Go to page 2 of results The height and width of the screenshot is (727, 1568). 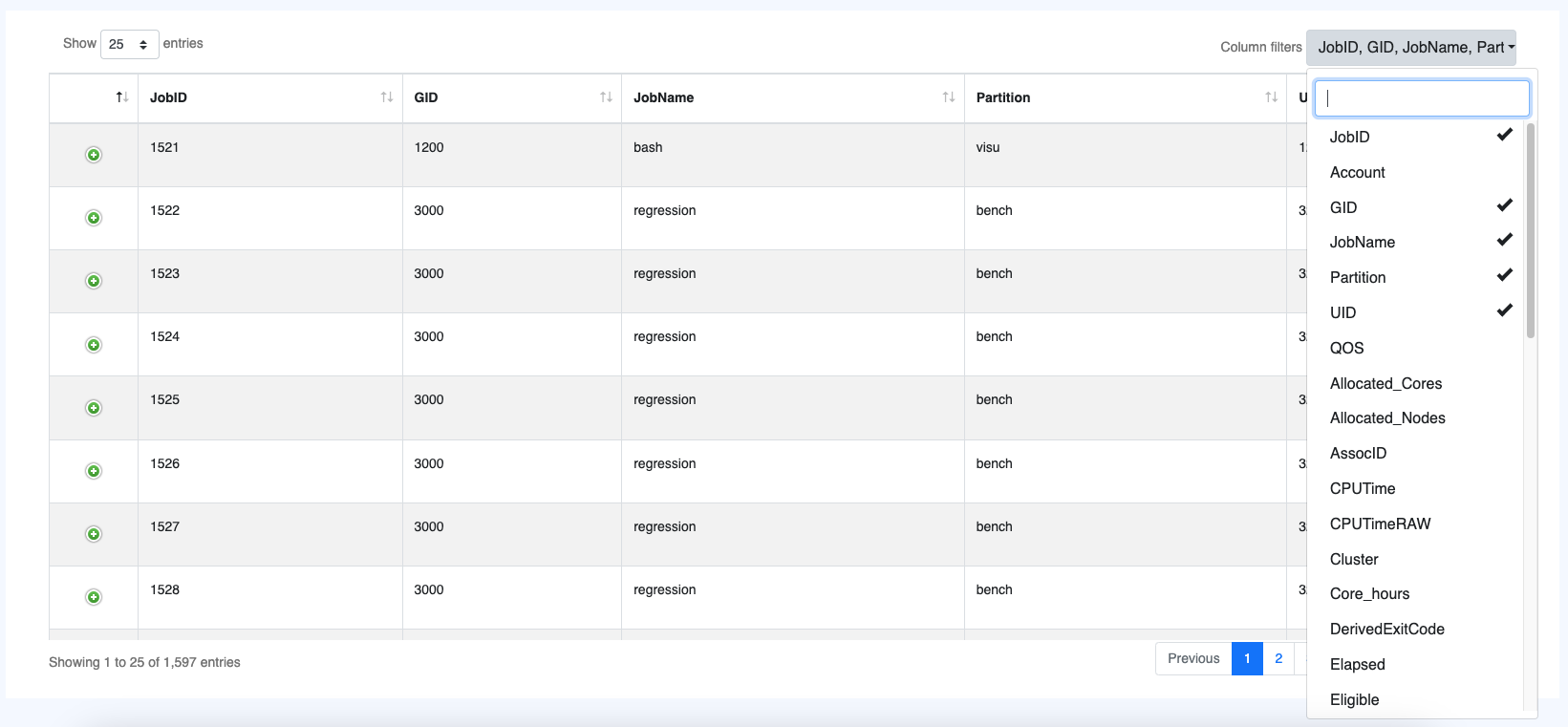click(1278, 658)
